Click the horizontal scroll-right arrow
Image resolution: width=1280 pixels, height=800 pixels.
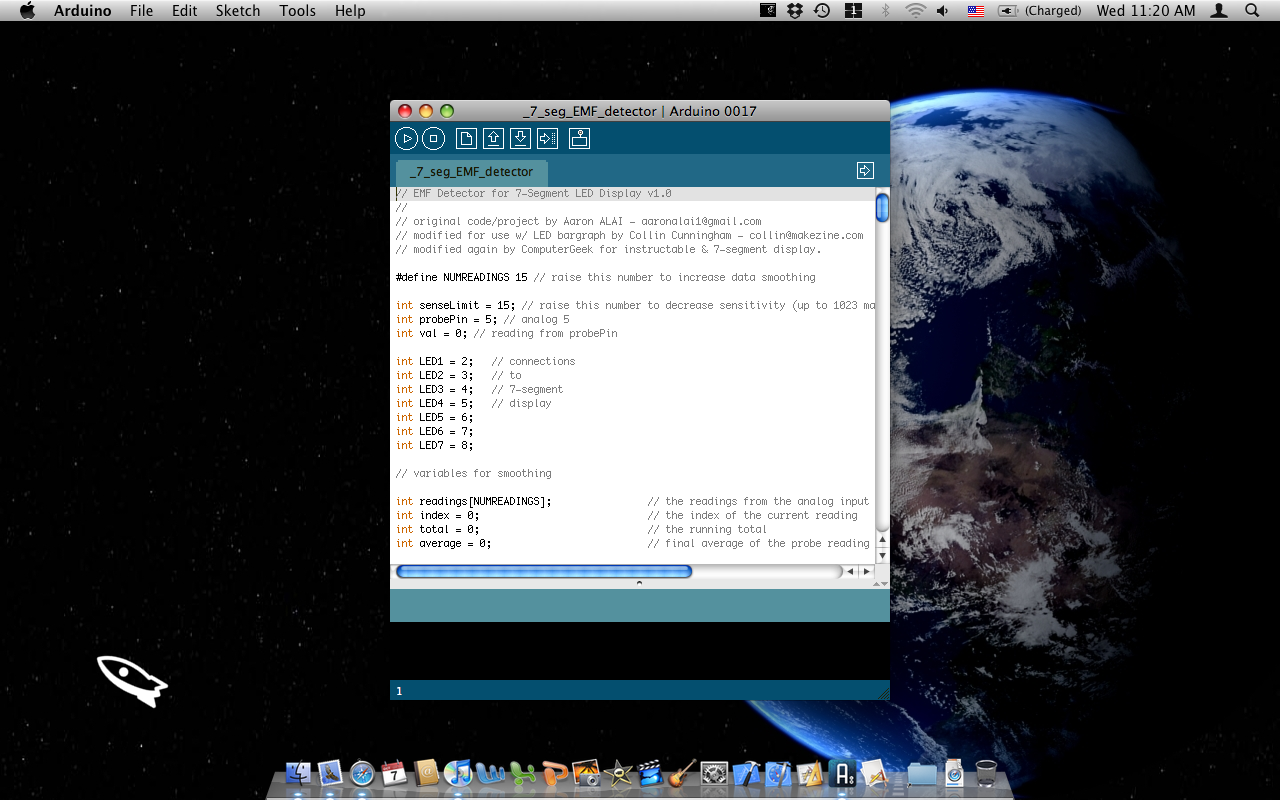866,572
